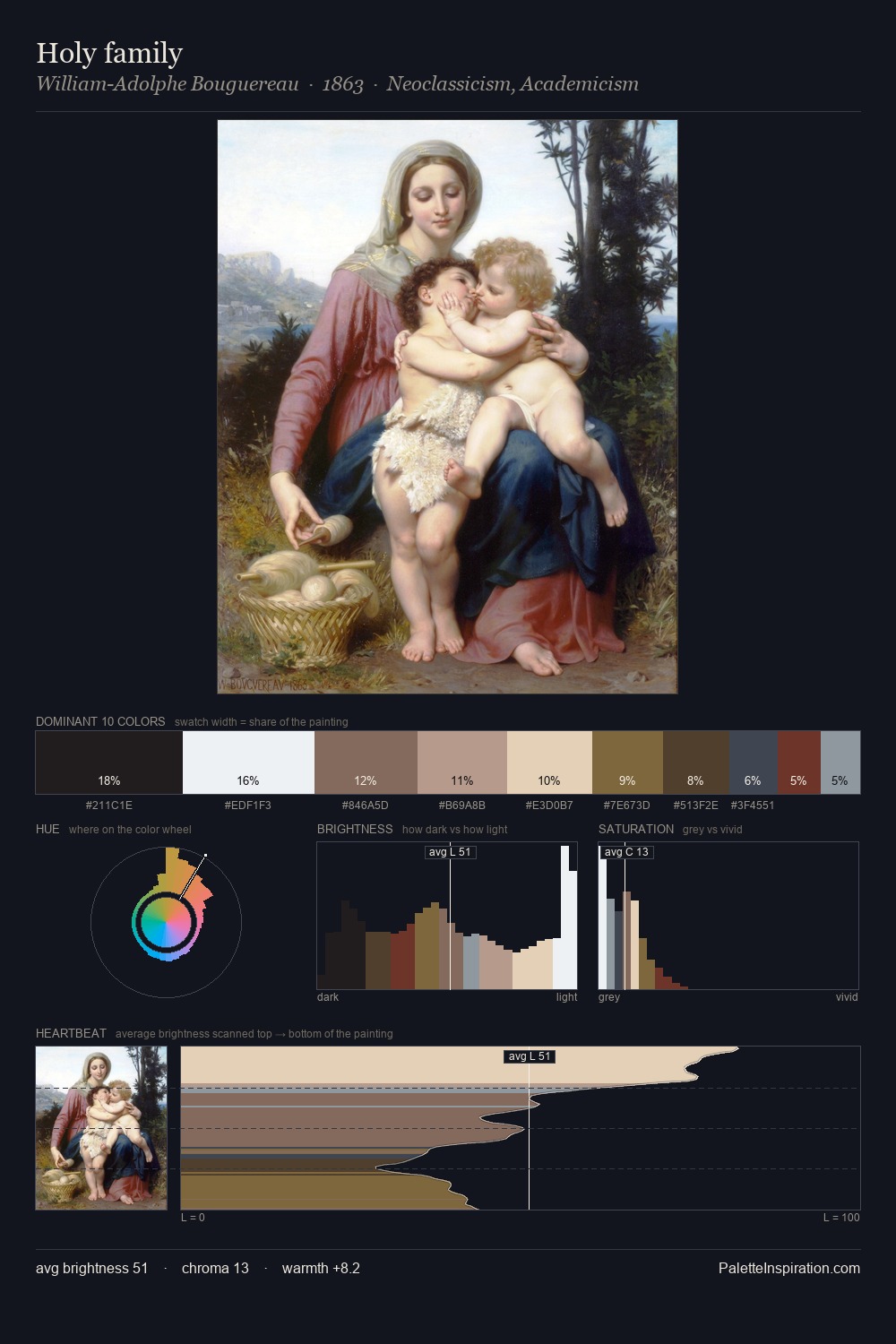Choose the 5% light grey swatch

pos(840,762)
